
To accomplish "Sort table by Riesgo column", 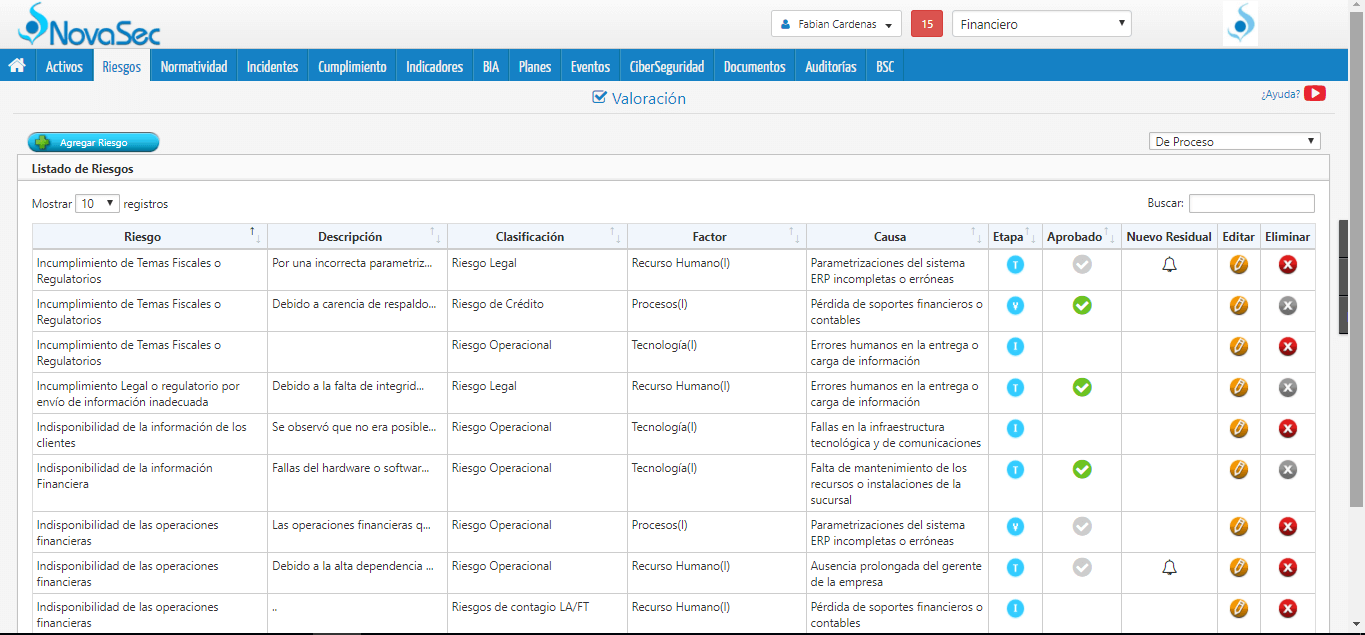I will [150, 237].
